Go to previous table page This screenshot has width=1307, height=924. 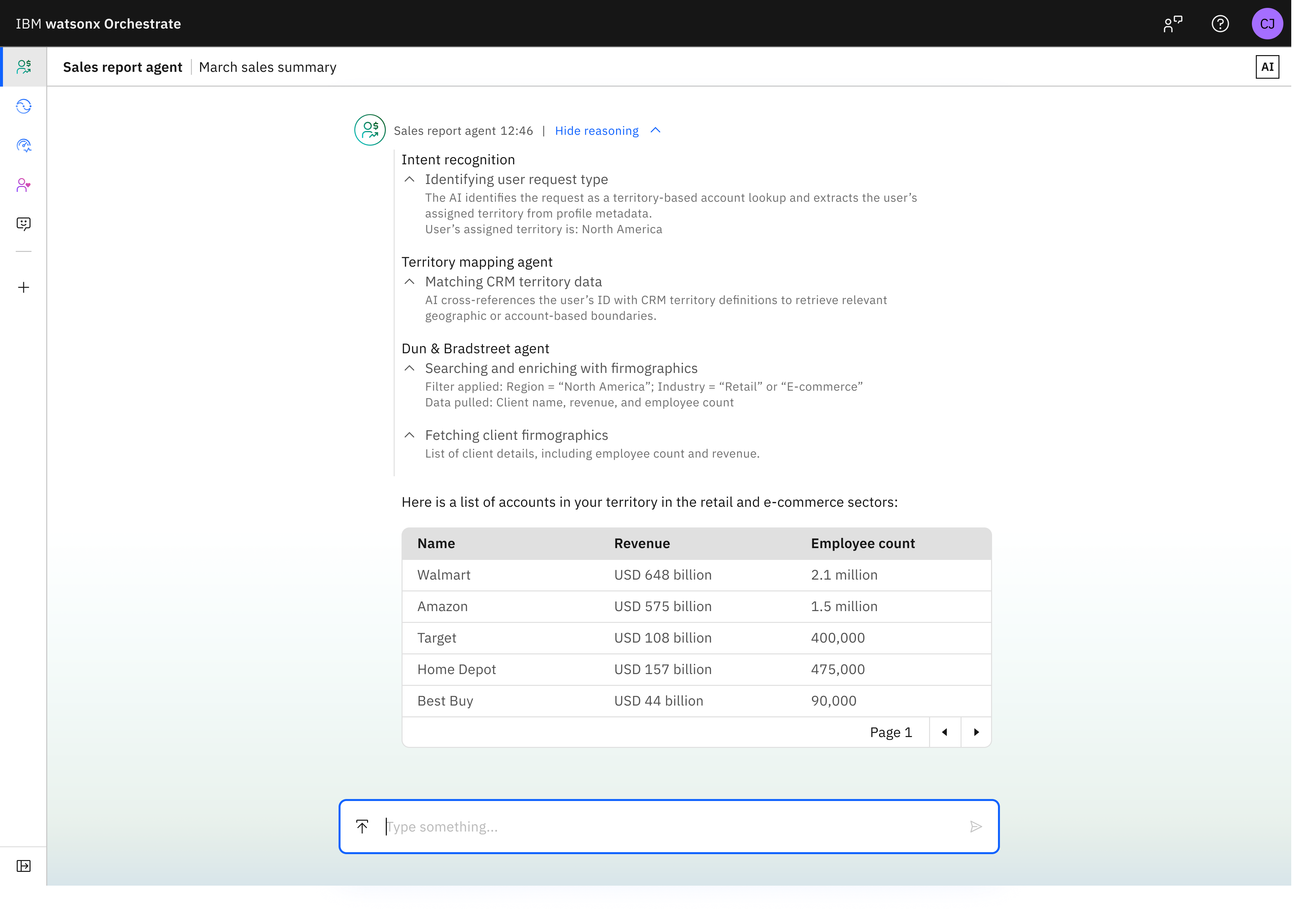(945, 732)
